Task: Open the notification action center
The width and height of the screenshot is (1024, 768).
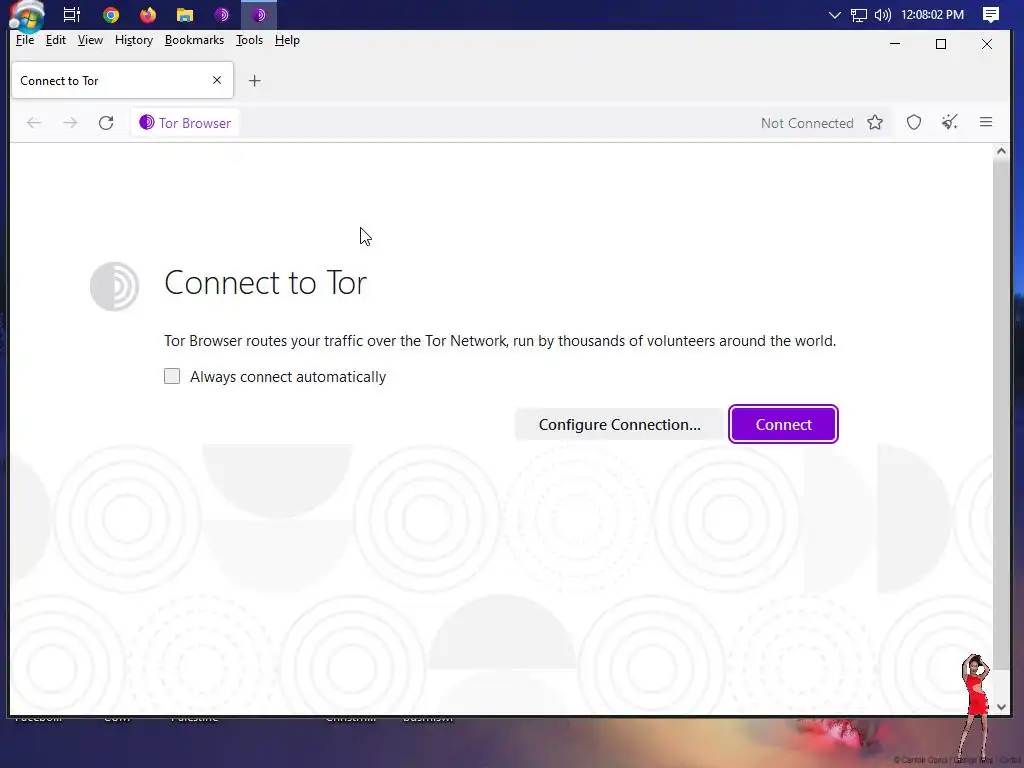Action: [x=990, y=14]
